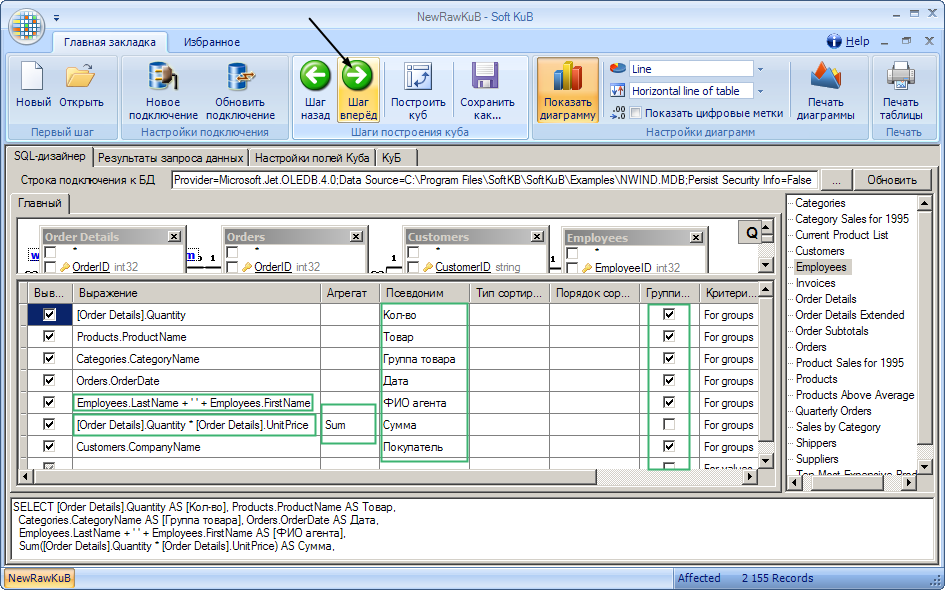Toggle CustomerID checkbox in Customers table
Screen dimensions: 945x590
point(413,266)
